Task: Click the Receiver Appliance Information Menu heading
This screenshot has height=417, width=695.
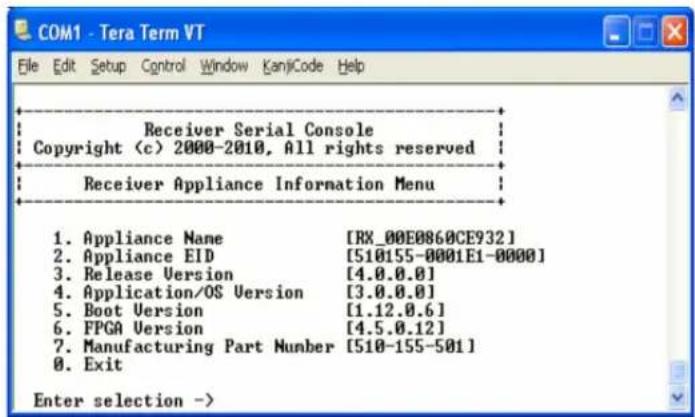Action: (x=259, y=184)
